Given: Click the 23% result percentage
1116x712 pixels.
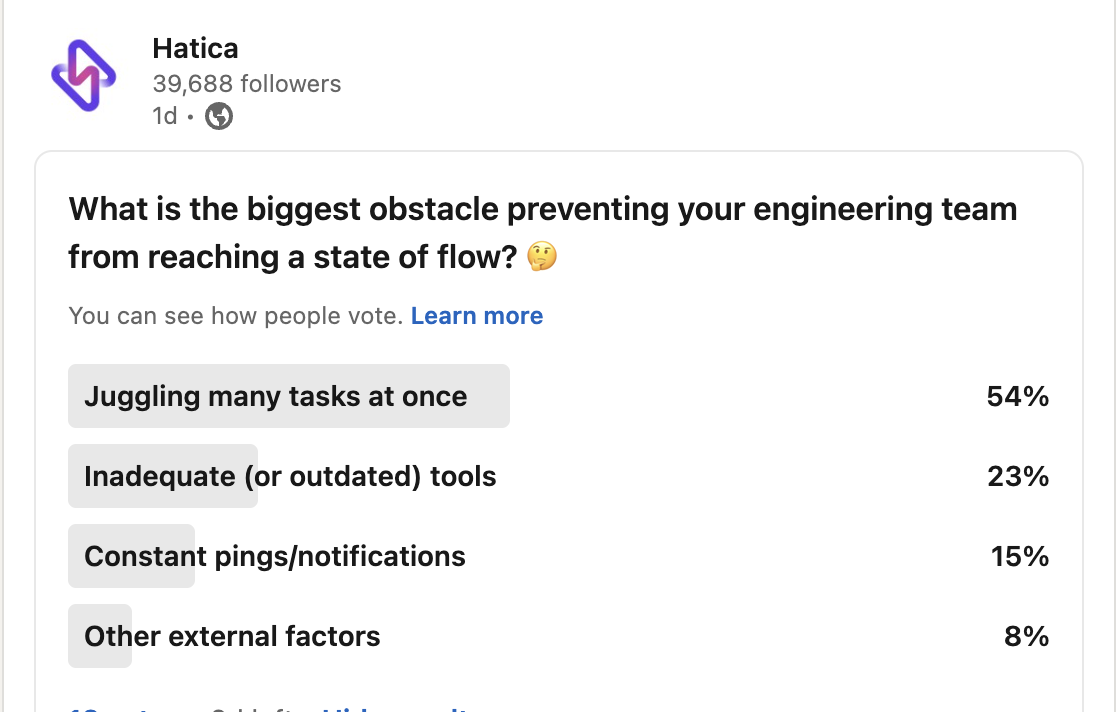Looking at the screenshot, I should tap(1017, 476).
